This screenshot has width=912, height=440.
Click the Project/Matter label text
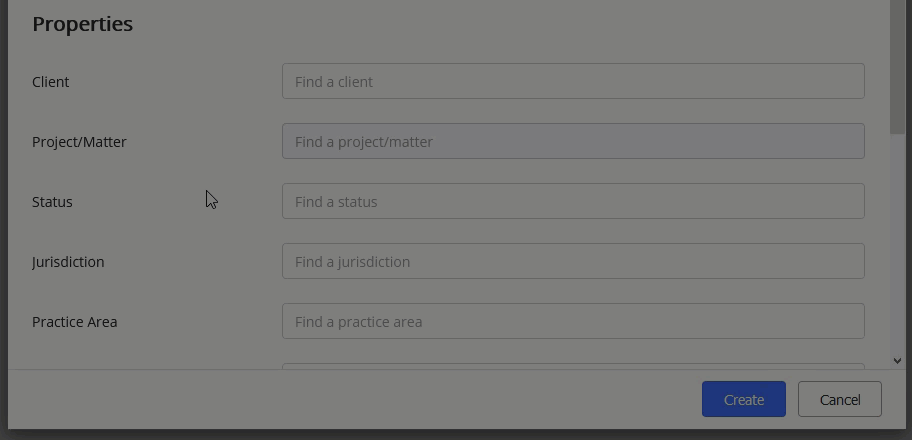[79, 142]
